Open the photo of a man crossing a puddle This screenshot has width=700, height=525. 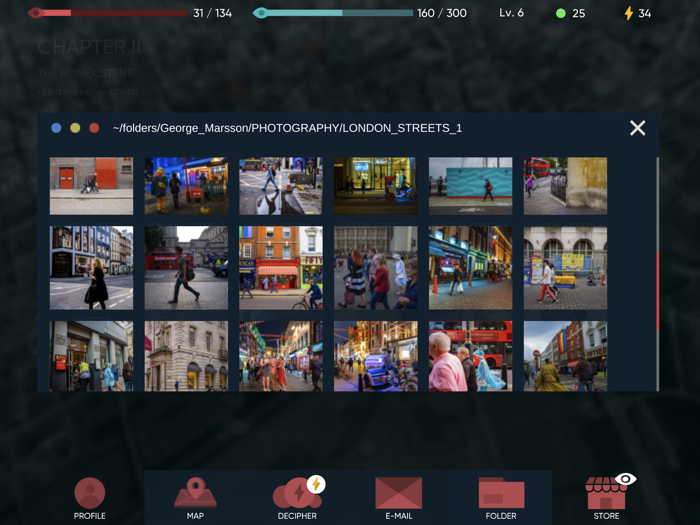point(281,186)
